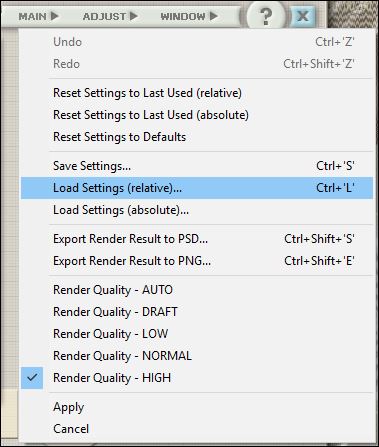Choose Load Settings (relative) menu entry
The image size is (379, 447).
coord(197,188)
